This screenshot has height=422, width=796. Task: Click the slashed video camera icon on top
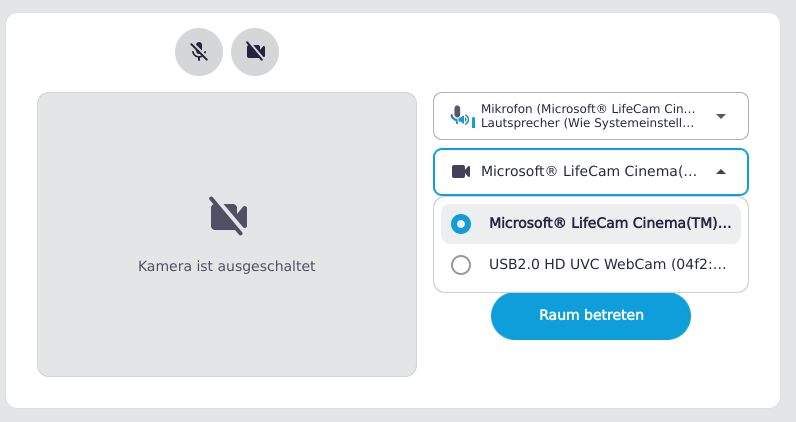[x=255, y=52]
